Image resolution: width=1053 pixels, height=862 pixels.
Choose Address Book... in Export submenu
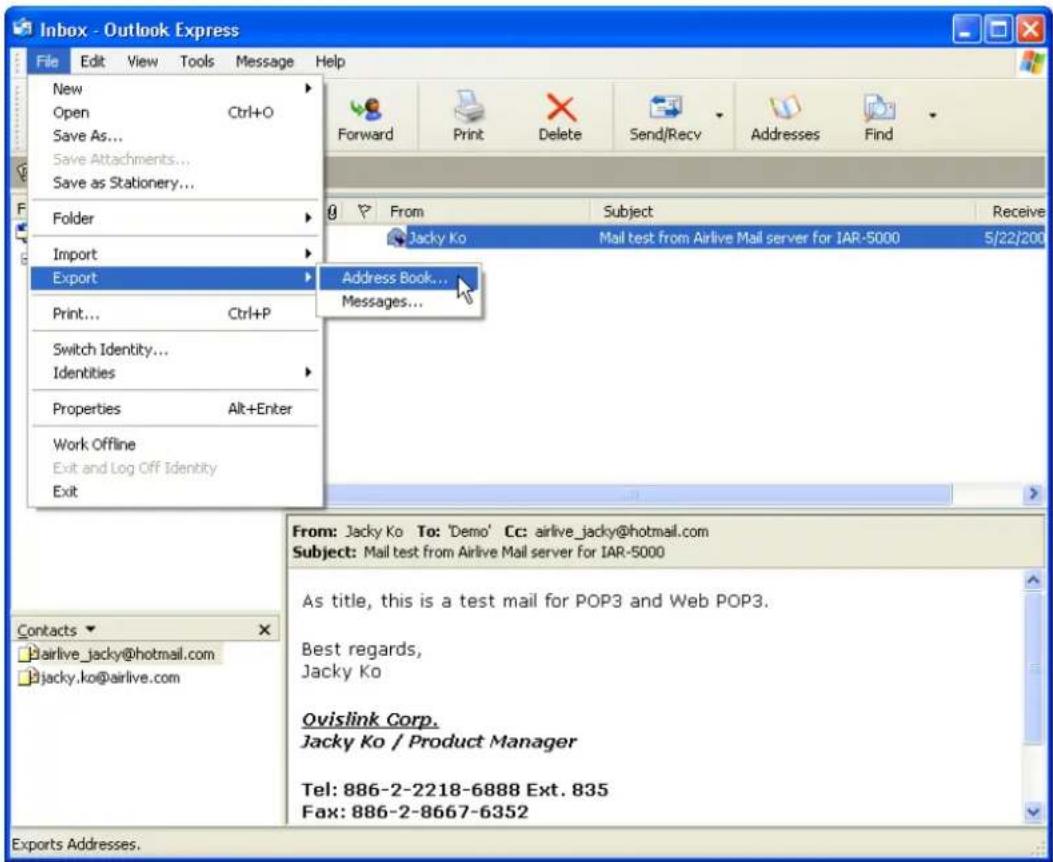[x=399, y=278]
